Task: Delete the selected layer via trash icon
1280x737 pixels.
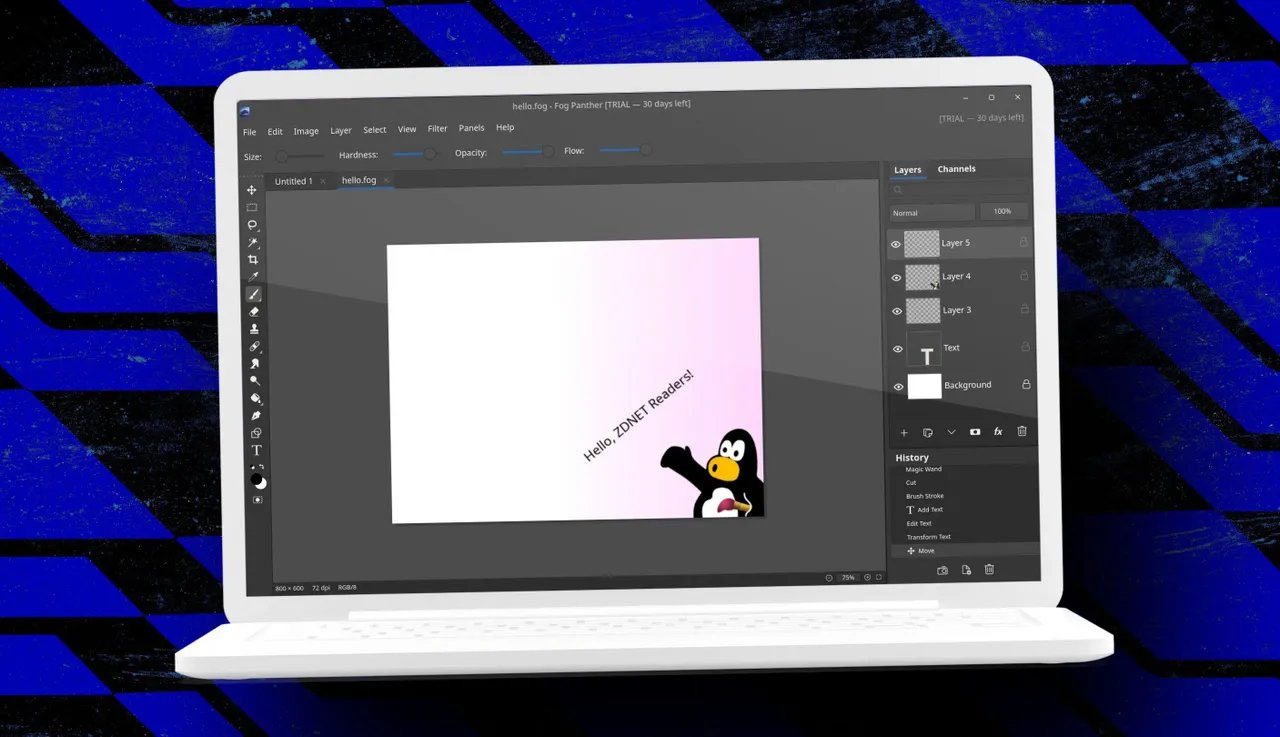Action: pos(1021,431)
